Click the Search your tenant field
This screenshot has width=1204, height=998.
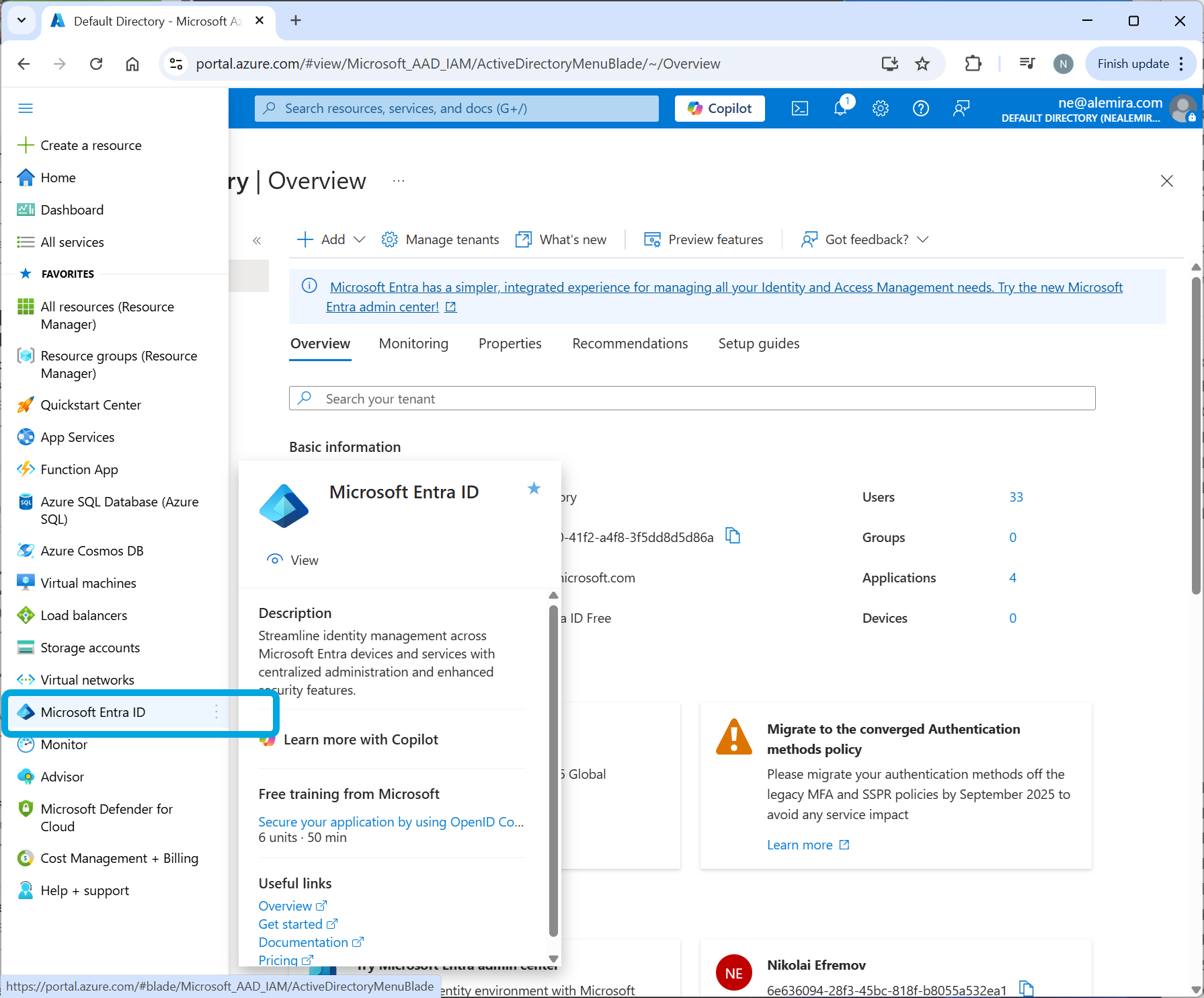tap(692, 398)
